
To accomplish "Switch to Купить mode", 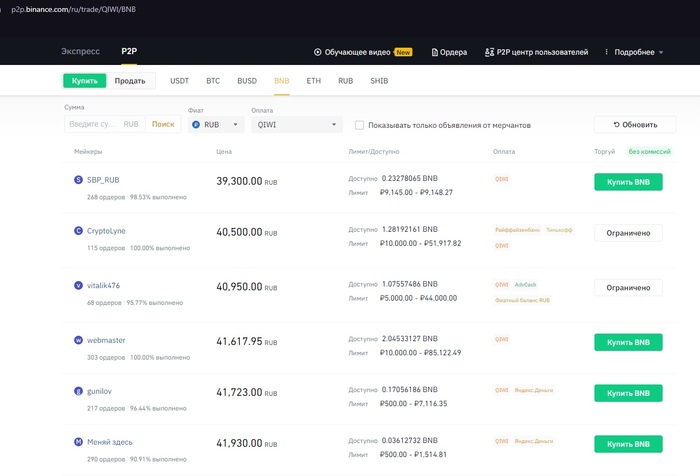I will point(84,81).
